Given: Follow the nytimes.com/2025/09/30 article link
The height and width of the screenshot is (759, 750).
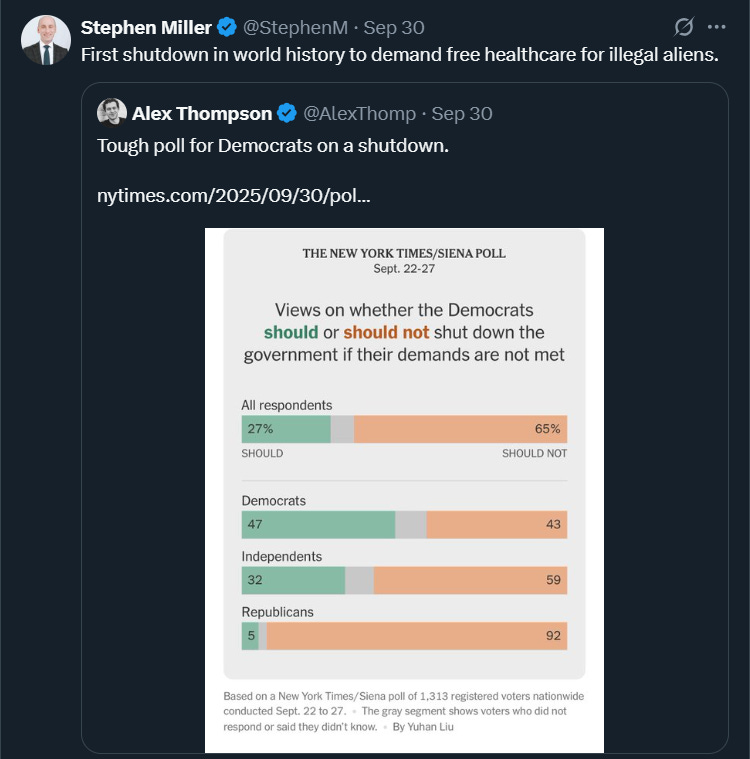Looking at the screenshot, I should [233, 196].
